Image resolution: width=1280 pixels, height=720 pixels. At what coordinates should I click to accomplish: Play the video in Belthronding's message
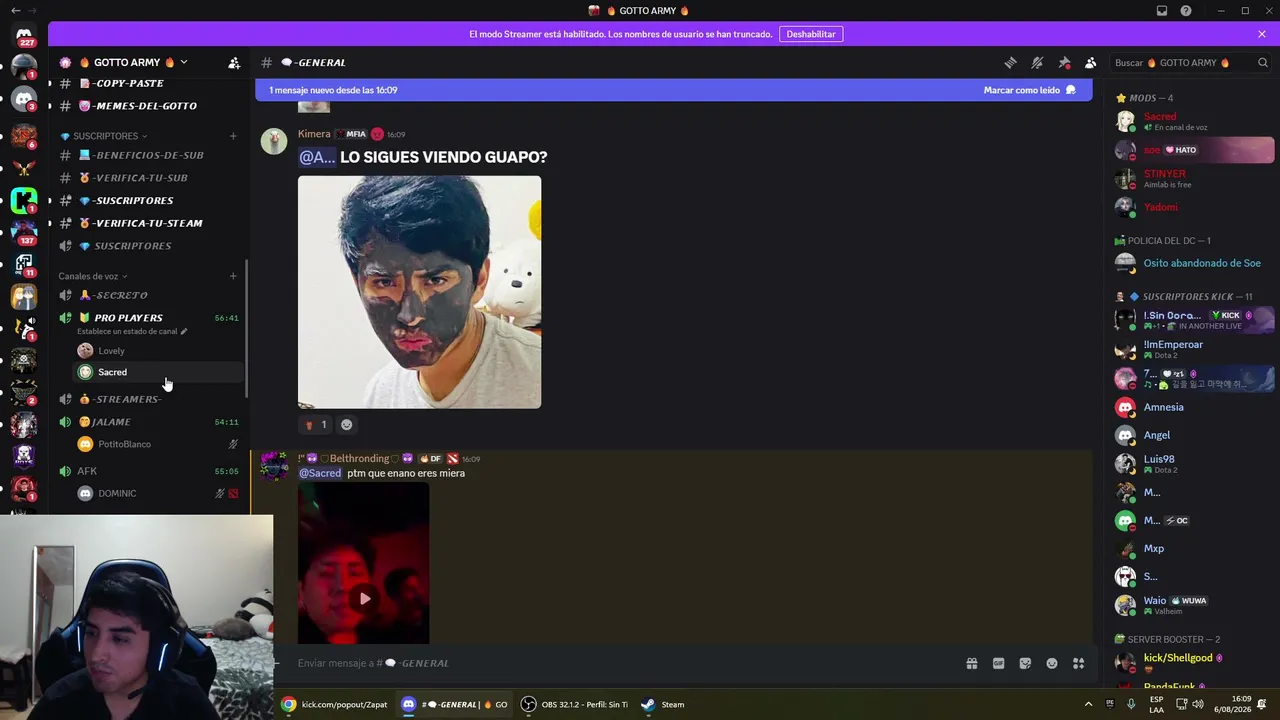(x=364, y=598)
